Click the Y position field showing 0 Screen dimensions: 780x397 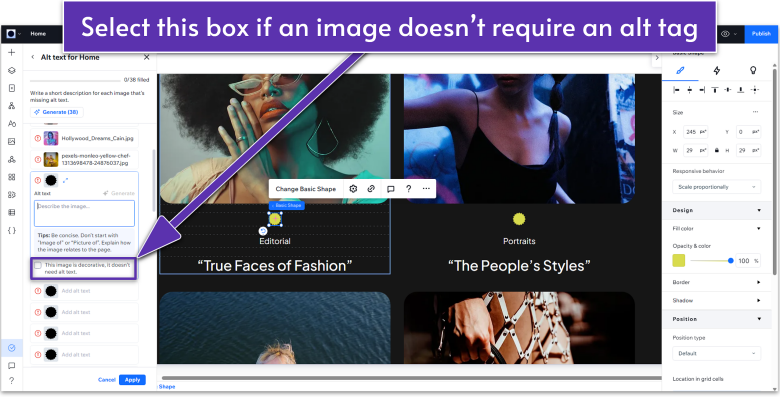[x=748, y=132]
